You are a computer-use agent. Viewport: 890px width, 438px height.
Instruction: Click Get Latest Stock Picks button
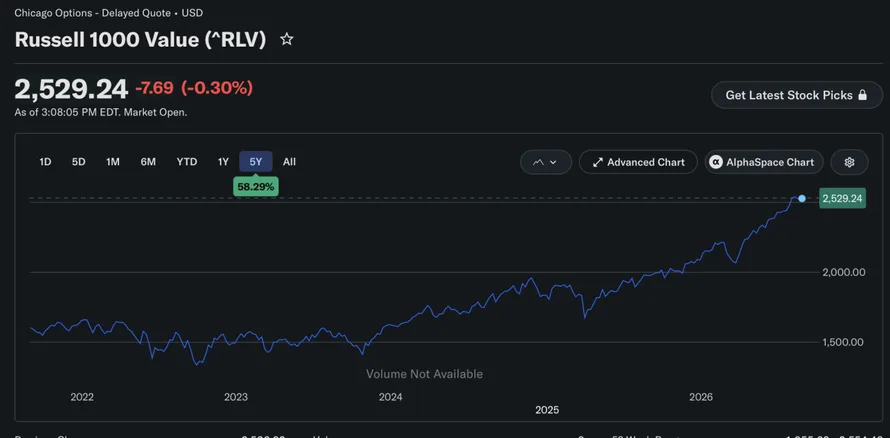(796, 95)
